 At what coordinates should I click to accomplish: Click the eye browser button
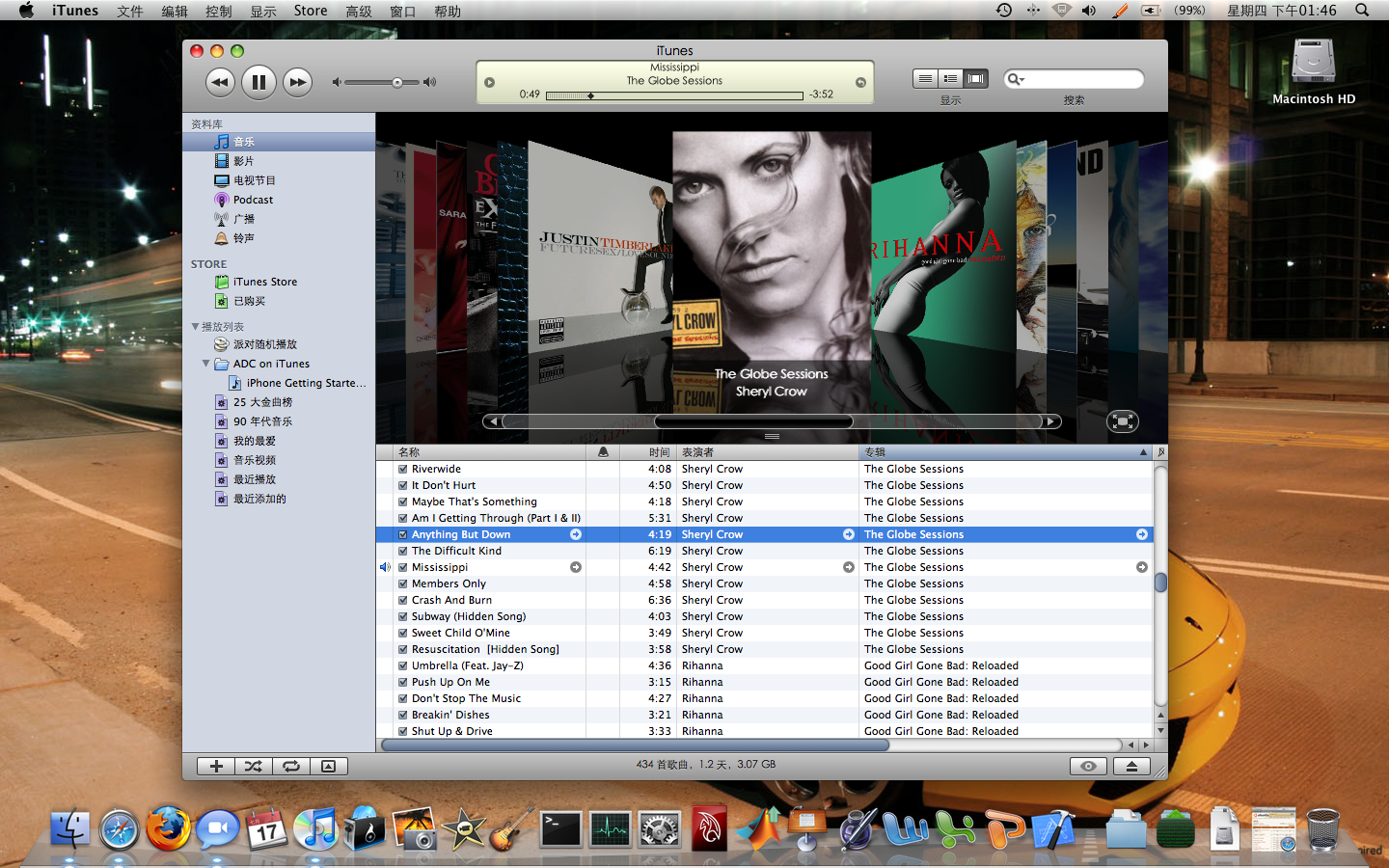(x=1088, y=766)
